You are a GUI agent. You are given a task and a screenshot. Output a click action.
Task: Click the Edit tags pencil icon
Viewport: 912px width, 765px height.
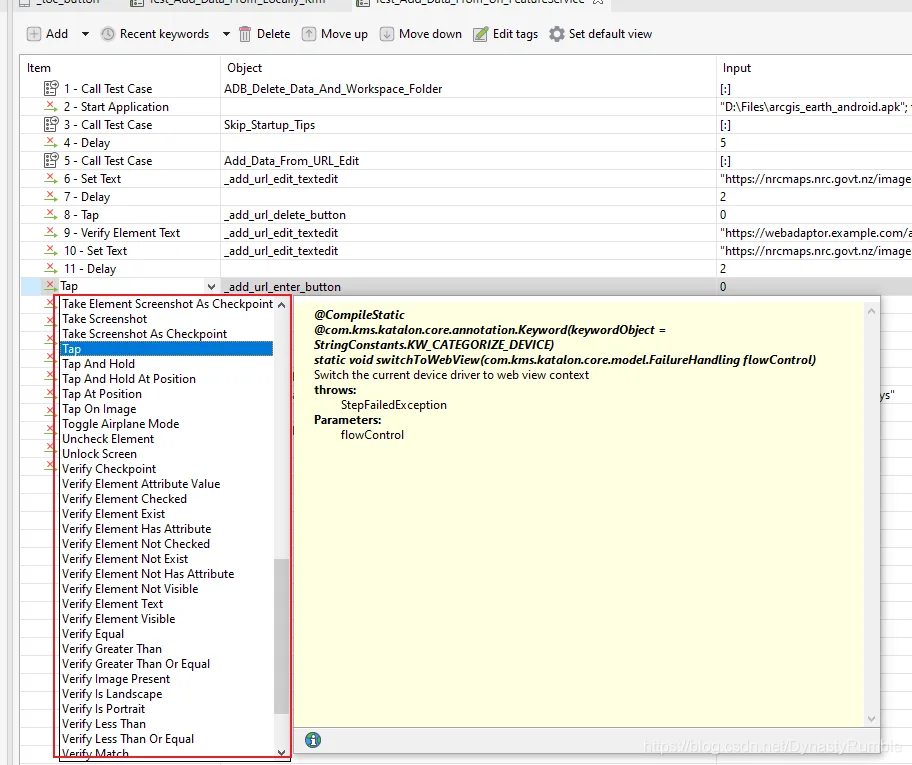[480, 34]
